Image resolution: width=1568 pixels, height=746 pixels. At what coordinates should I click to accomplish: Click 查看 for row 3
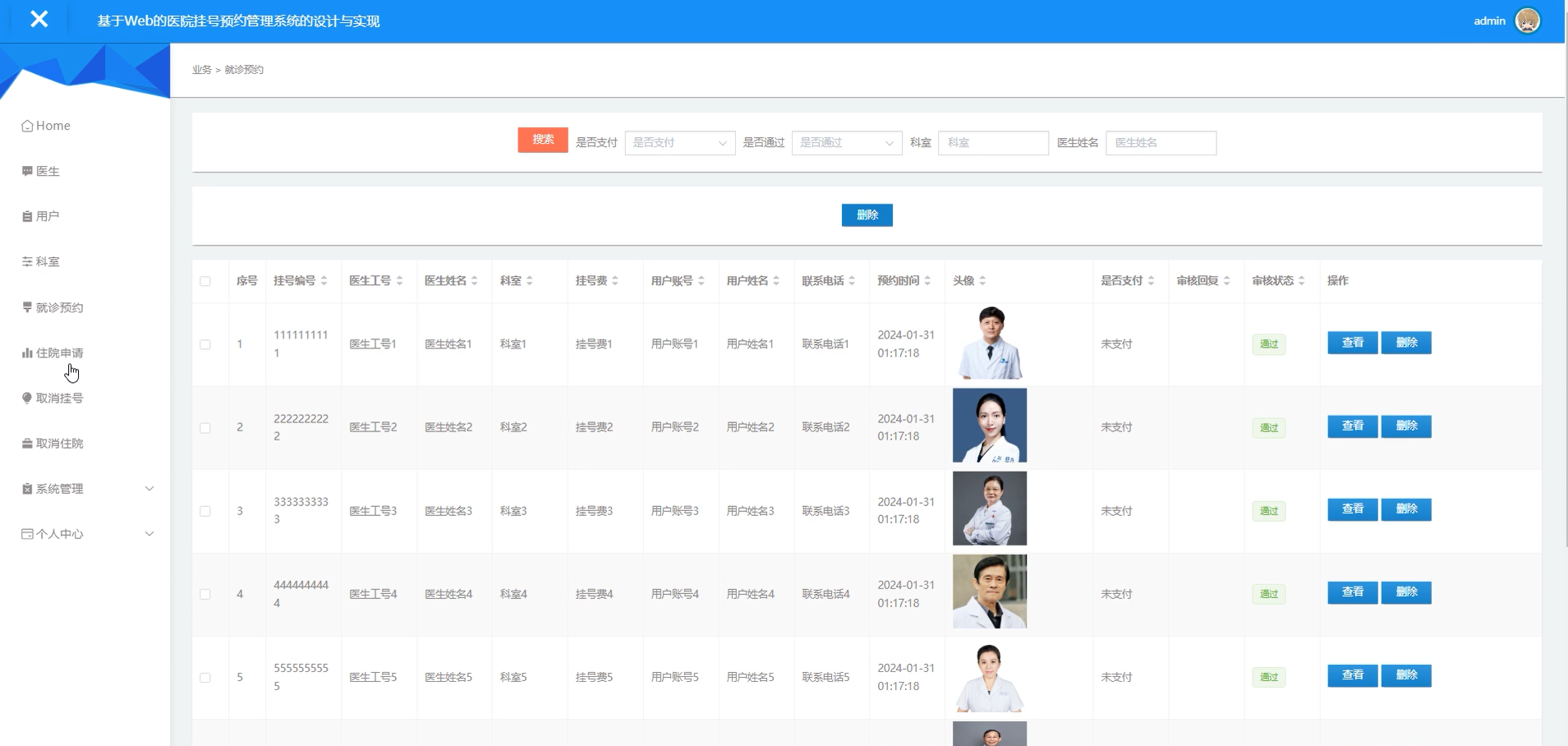coord(1353,509)
